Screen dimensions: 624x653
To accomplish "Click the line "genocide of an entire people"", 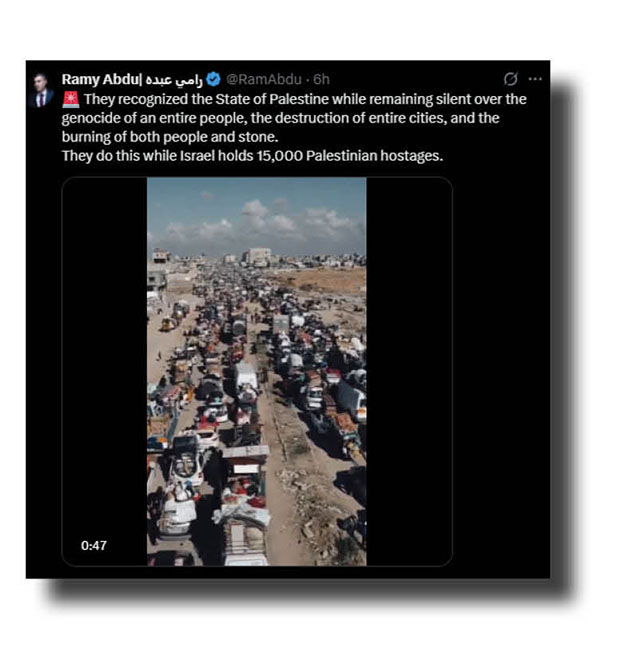I will [x=280, y=118].
